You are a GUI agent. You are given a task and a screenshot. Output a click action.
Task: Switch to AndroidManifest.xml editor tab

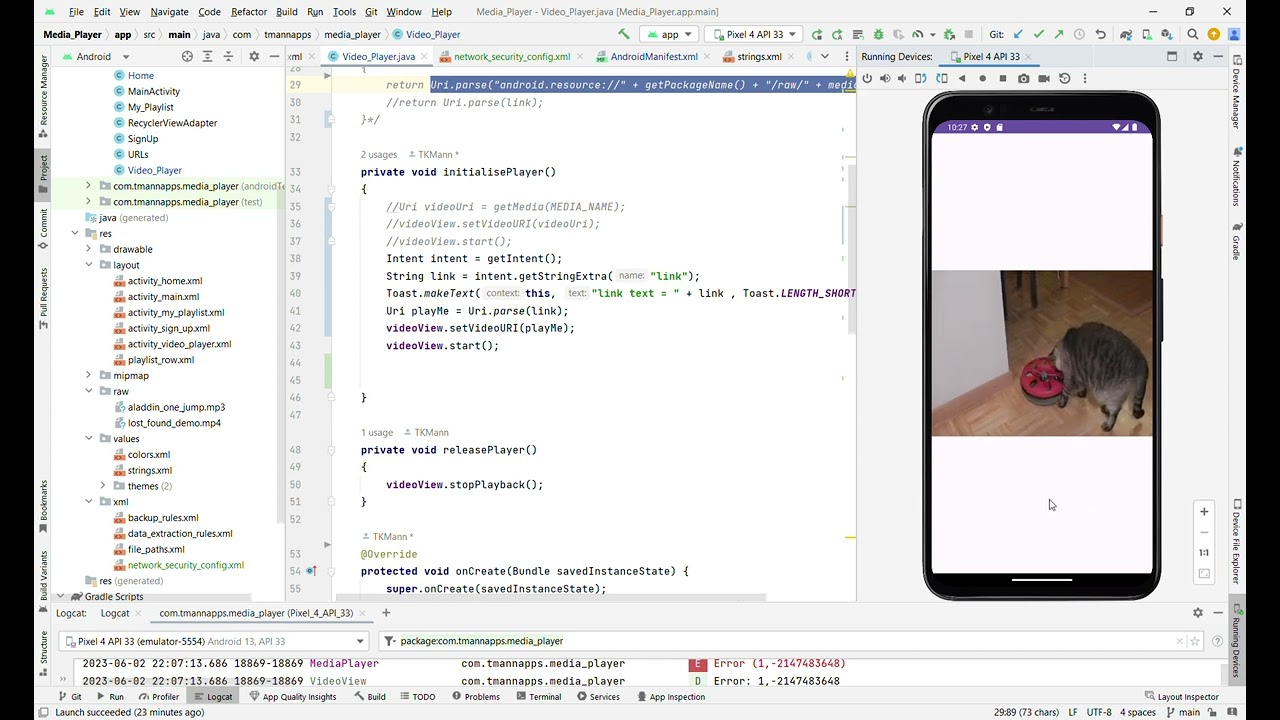[654, 57]
